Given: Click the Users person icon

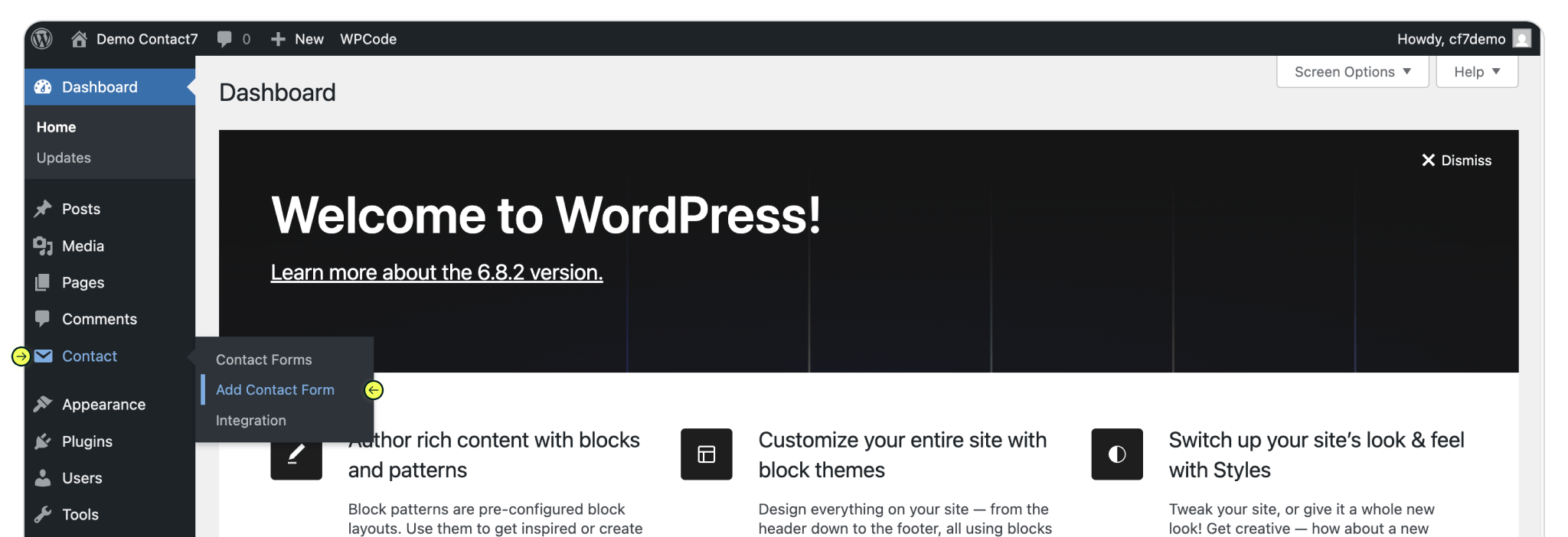Looking at the screenshot, I should 43,478.
